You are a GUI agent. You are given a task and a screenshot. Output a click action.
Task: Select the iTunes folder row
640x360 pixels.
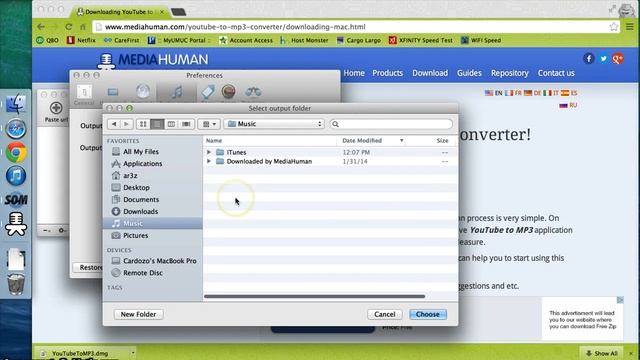pyautogui.click(x=330, y=152)
